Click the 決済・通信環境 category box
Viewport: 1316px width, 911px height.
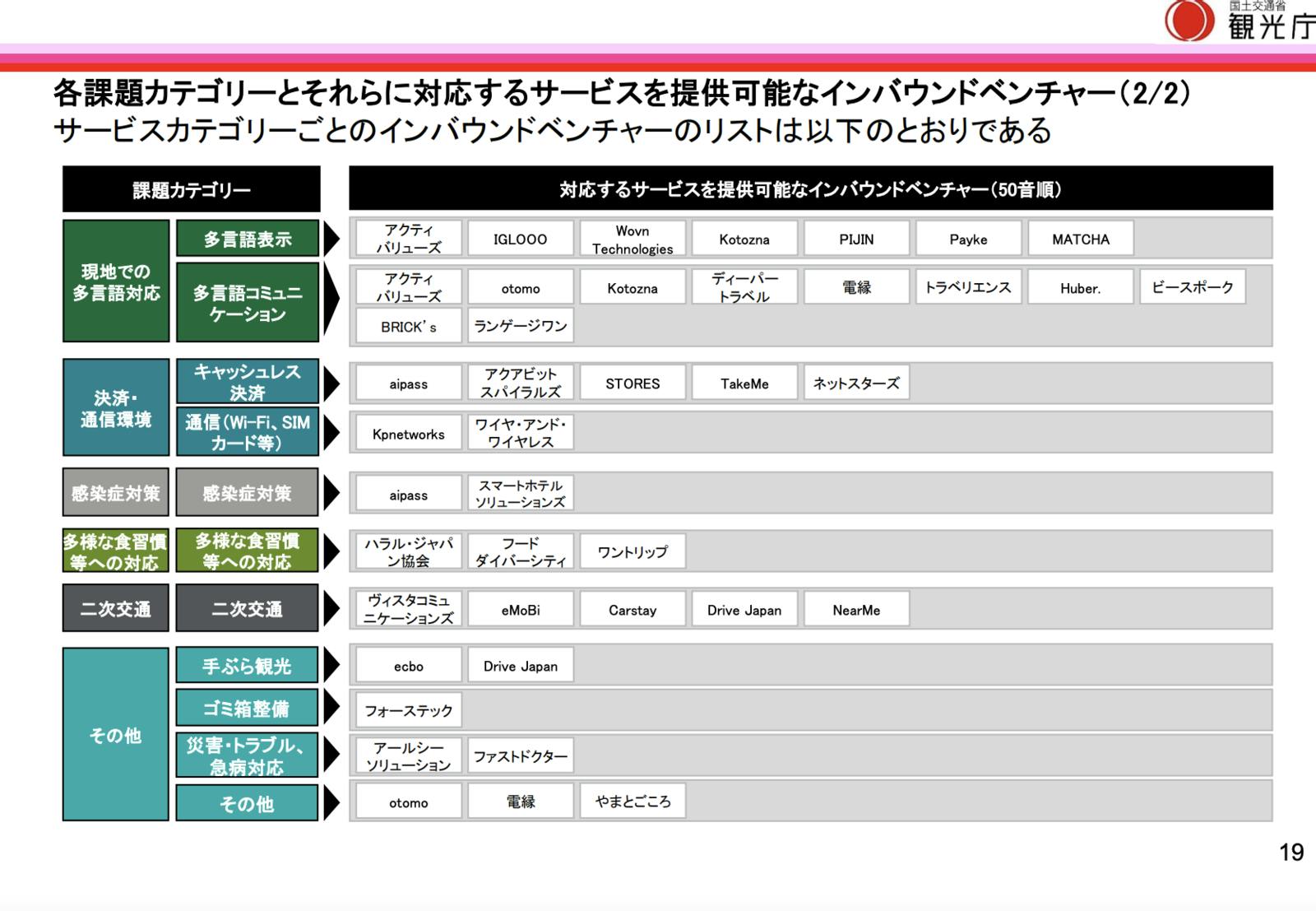(x=116, y=407)
